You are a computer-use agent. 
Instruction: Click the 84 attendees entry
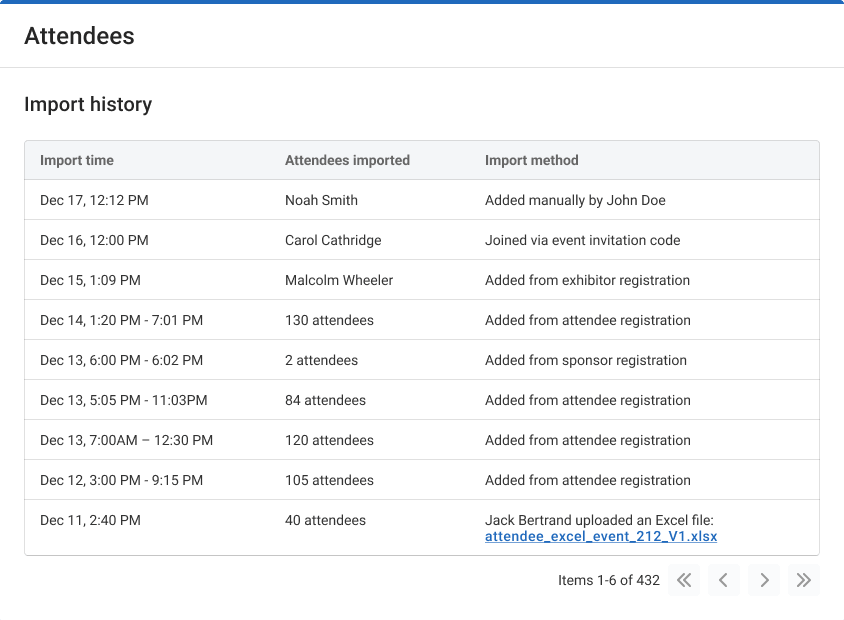[325, 400]
